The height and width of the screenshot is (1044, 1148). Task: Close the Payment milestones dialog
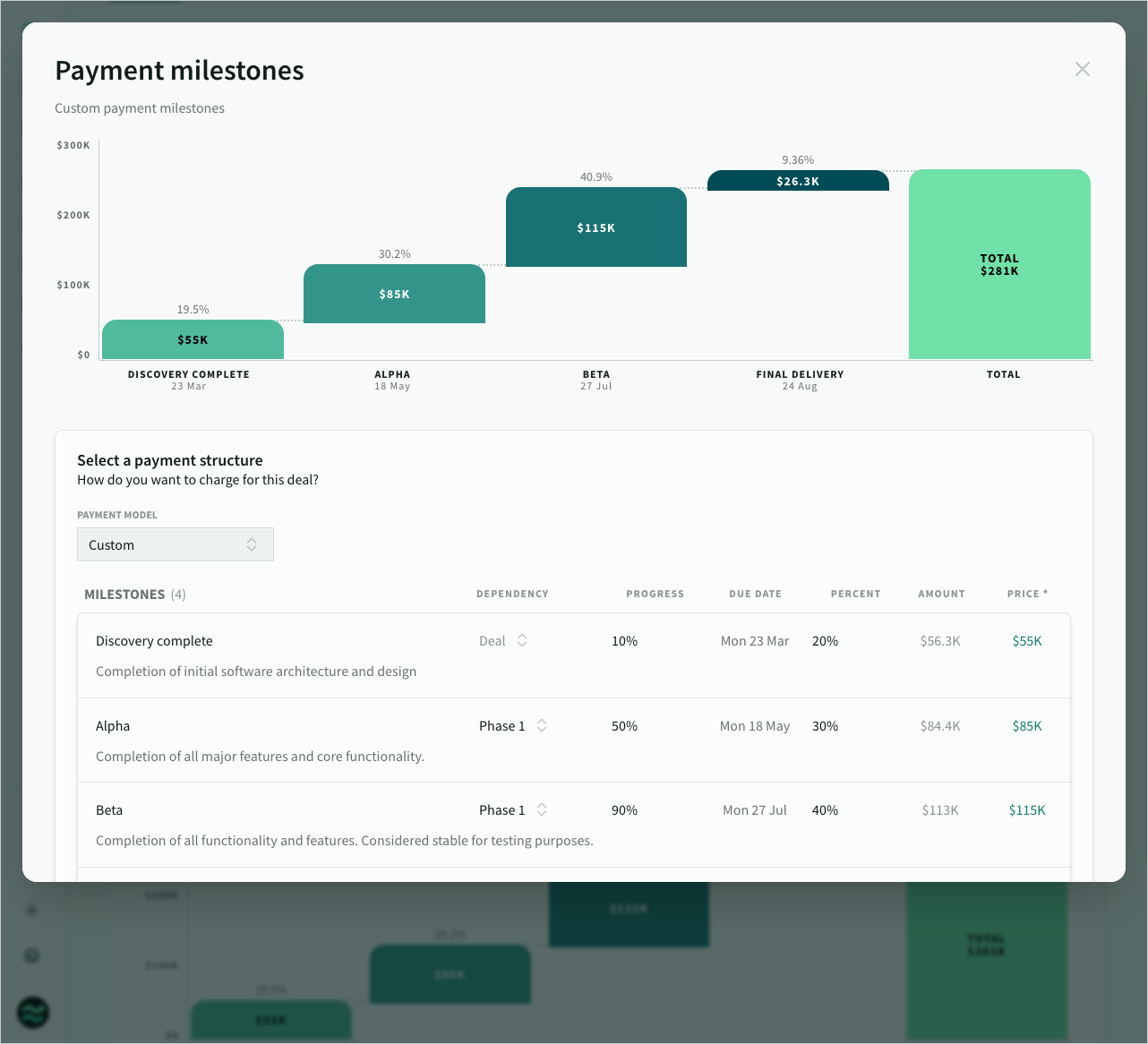(x=1082, y=69)
